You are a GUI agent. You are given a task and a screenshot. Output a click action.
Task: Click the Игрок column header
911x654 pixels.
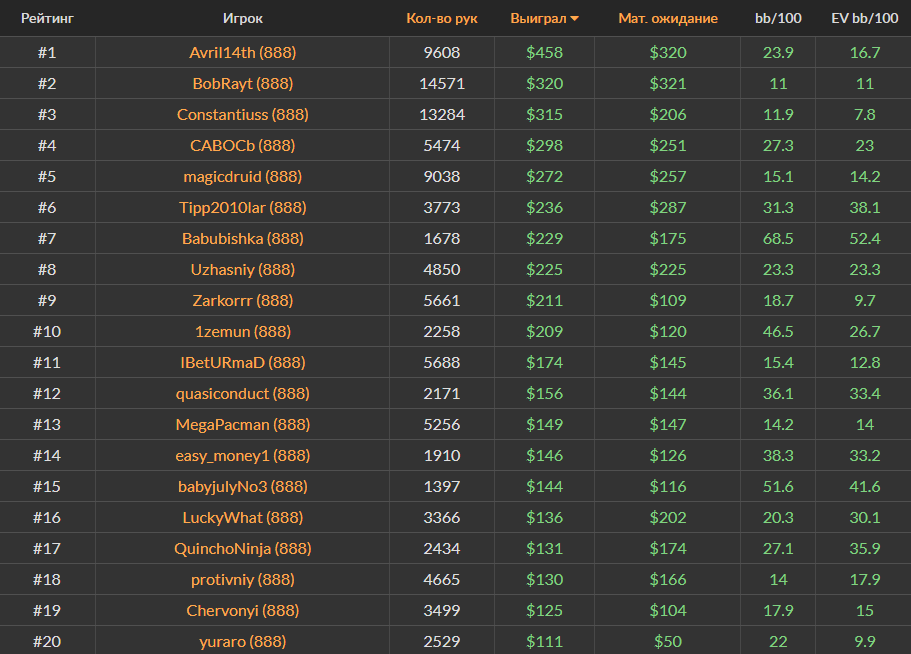[242, 18]
